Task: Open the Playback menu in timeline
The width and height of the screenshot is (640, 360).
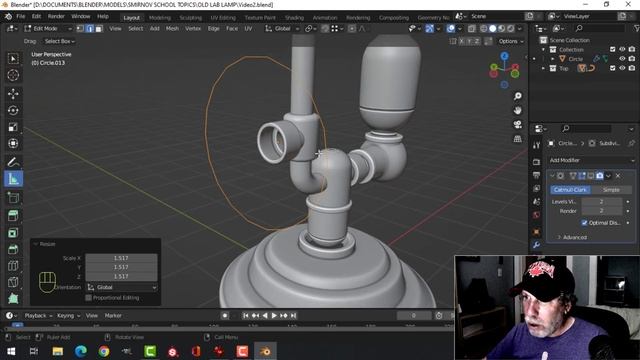Action: 38,316
